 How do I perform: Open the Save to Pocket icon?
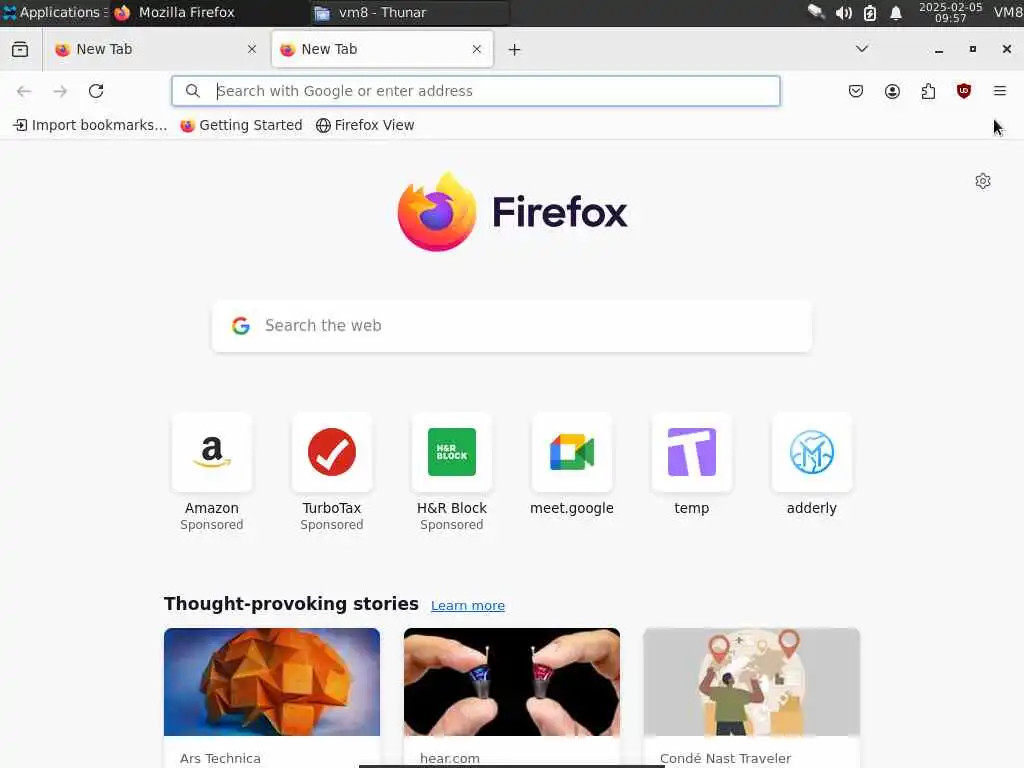[x=856, y=91]
